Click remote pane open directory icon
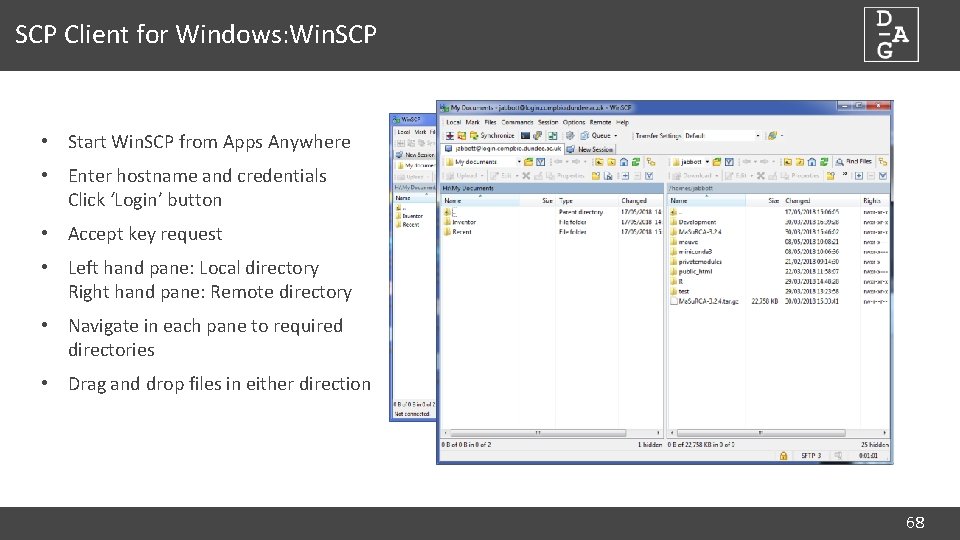Screen dimensions: 960x540 pyautogui.click(x=716, y=162)
